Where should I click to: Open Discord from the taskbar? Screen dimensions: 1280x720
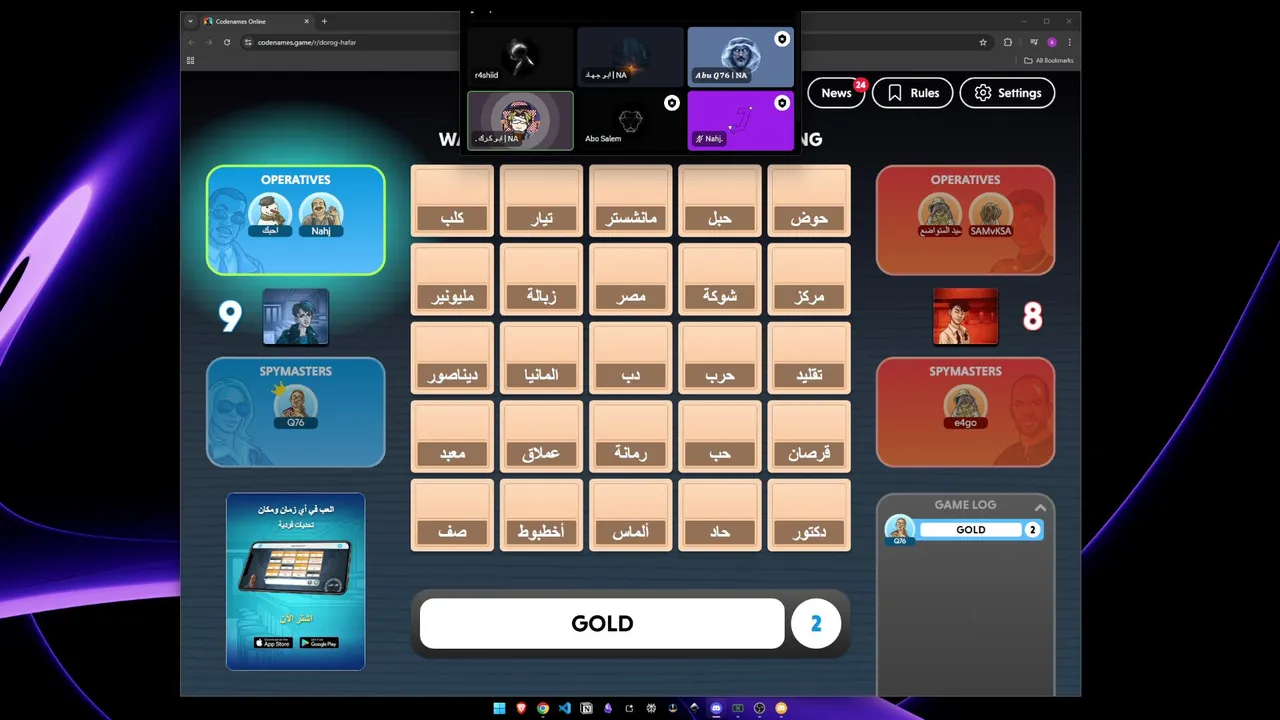click(x=716, y=708)
